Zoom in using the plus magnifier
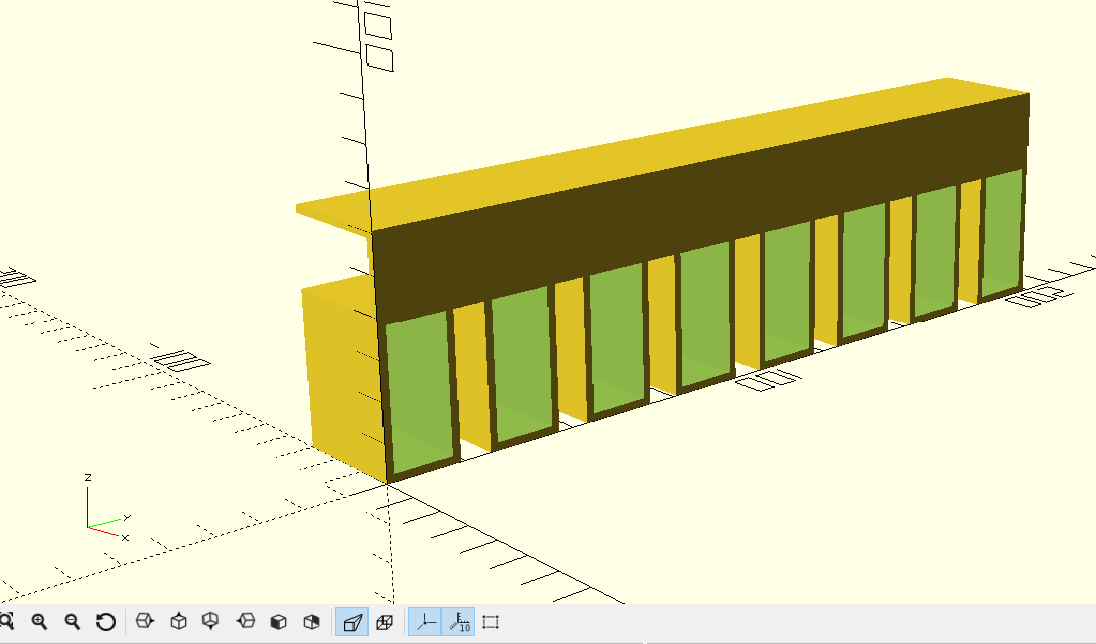 40,622
